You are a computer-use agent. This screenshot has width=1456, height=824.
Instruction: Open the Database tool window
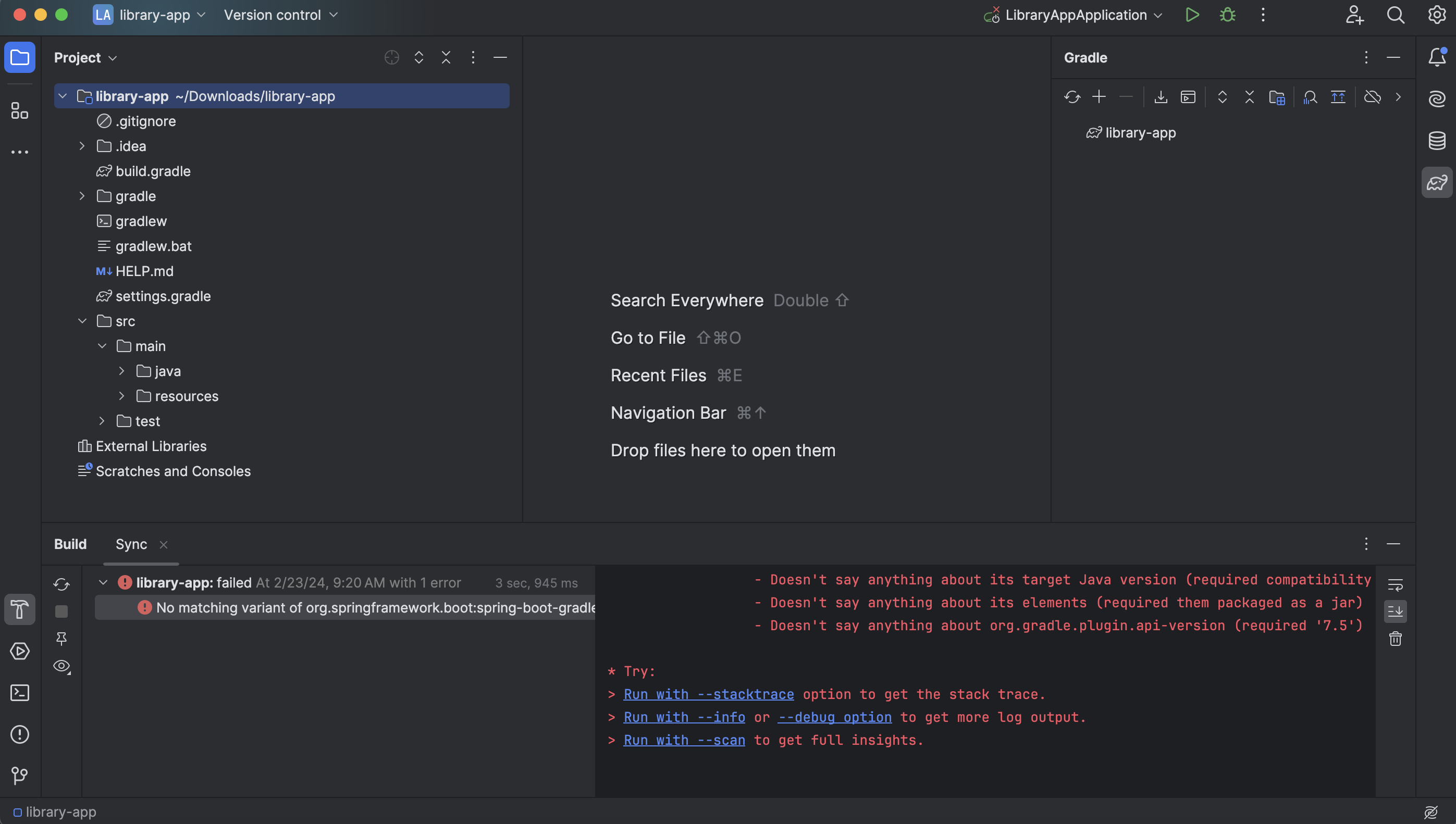[x=1437, y=140]
